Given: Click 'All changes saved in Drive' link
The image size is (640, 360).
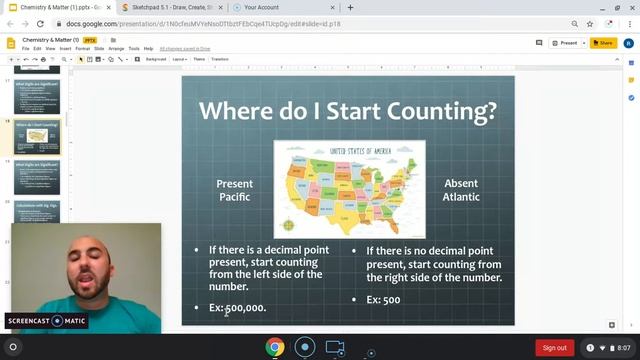Looking at the screenshot, I should point(185,49).
